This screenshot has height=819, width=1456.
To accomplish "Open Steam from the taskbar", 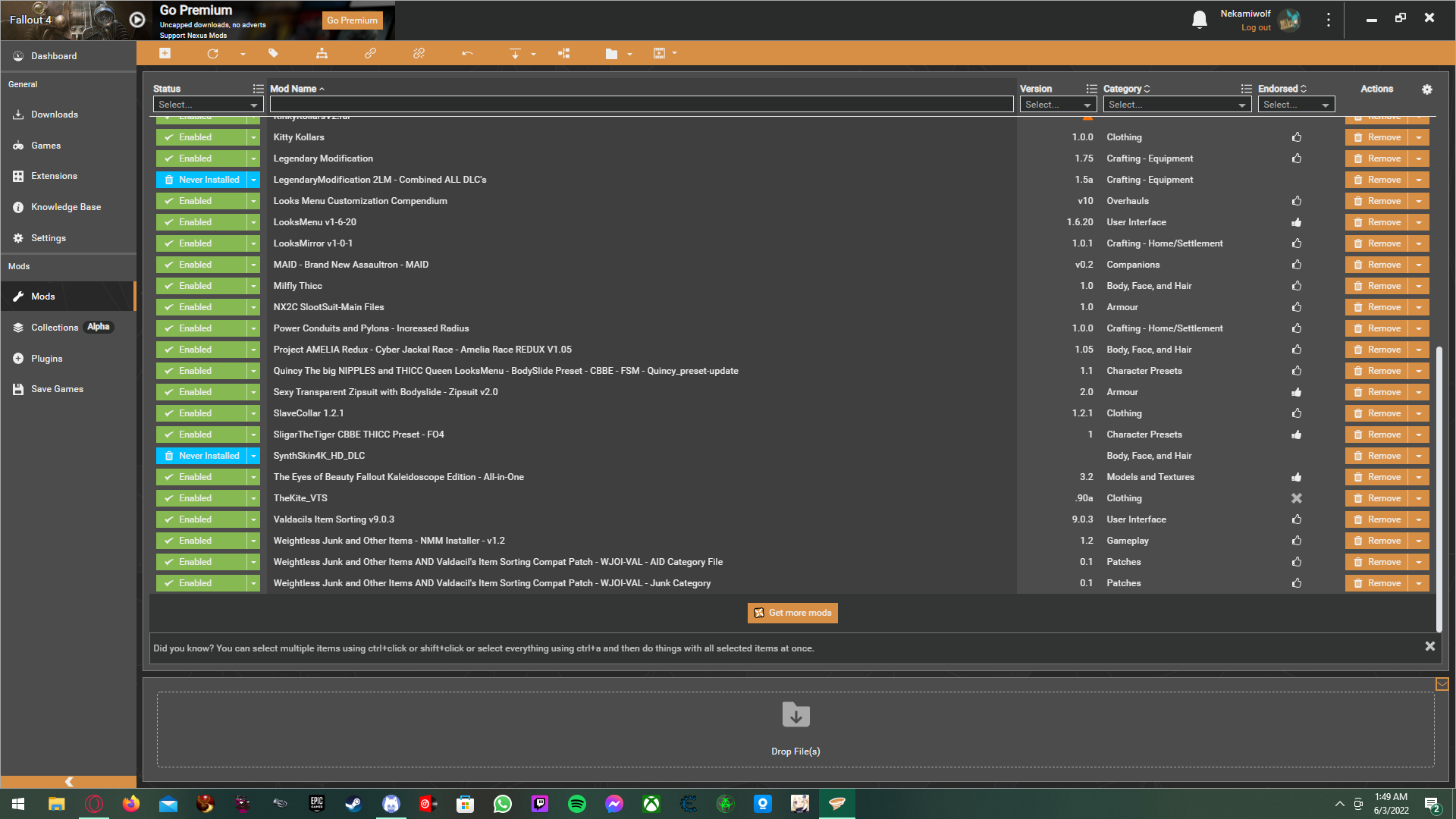I will pos(354,804).
